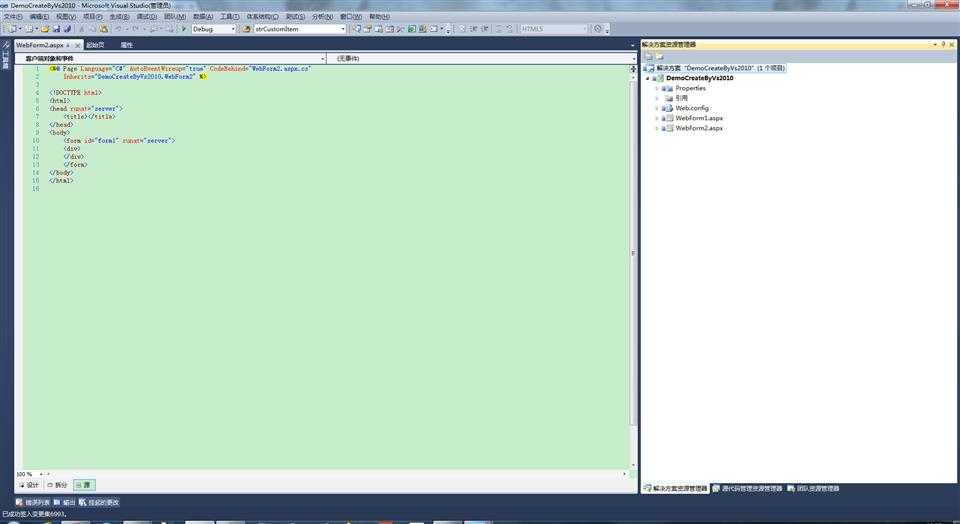Switch to 源 (Source) view
The image size is (960, 524).
[x=83, y=485]
